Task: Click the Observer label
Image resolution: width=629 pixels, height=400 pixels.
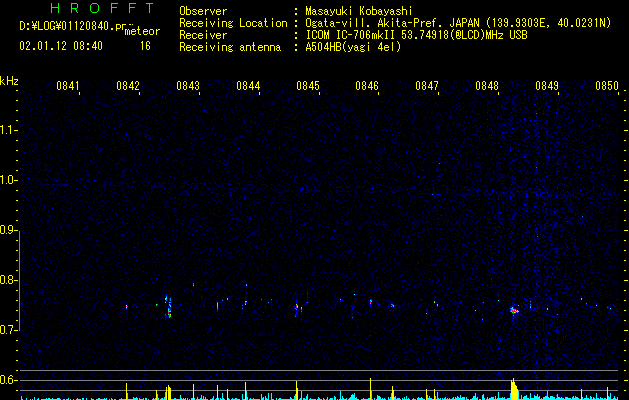Action: tap(203, 11)
